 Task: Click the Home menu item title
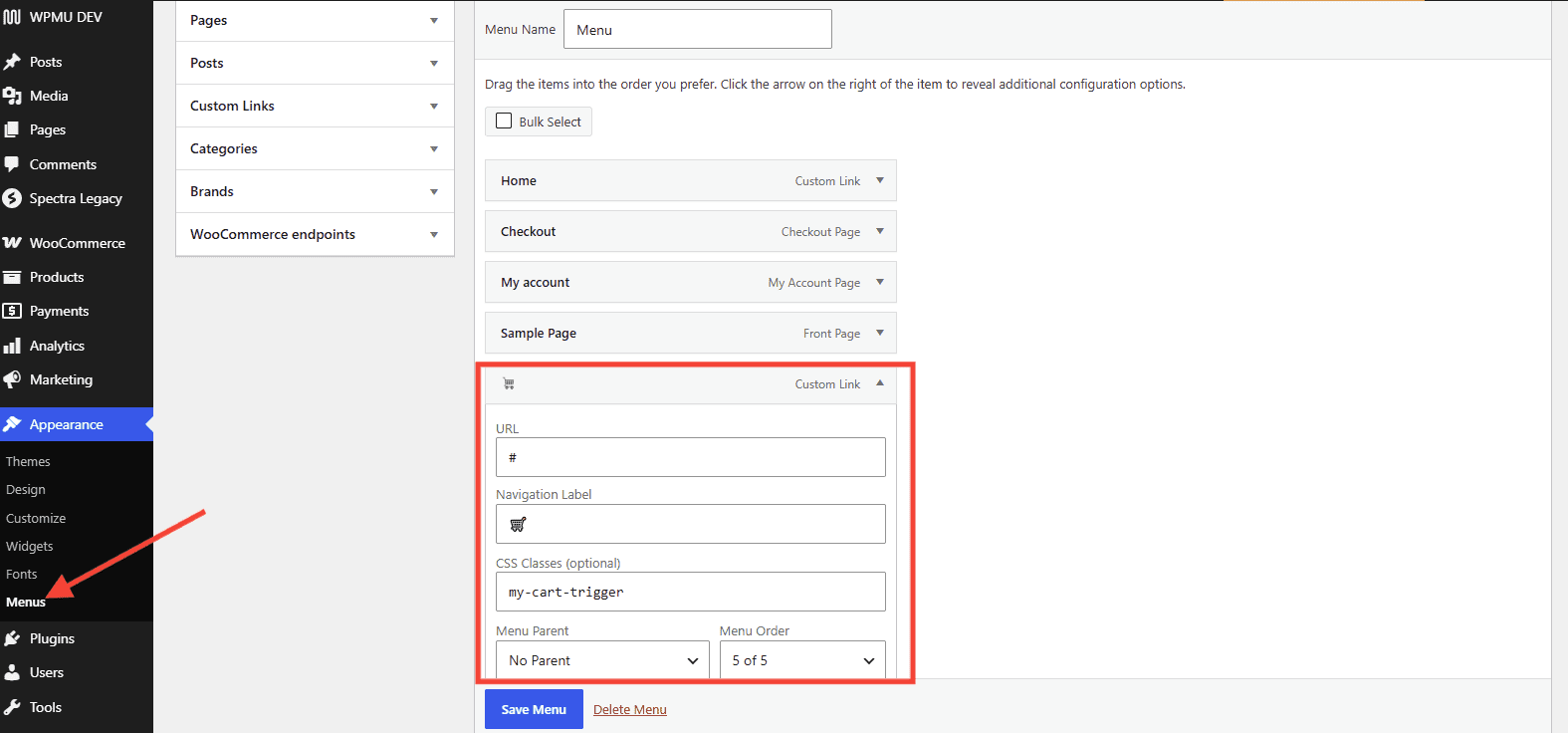pyautogui.click(x=519, y=181)
